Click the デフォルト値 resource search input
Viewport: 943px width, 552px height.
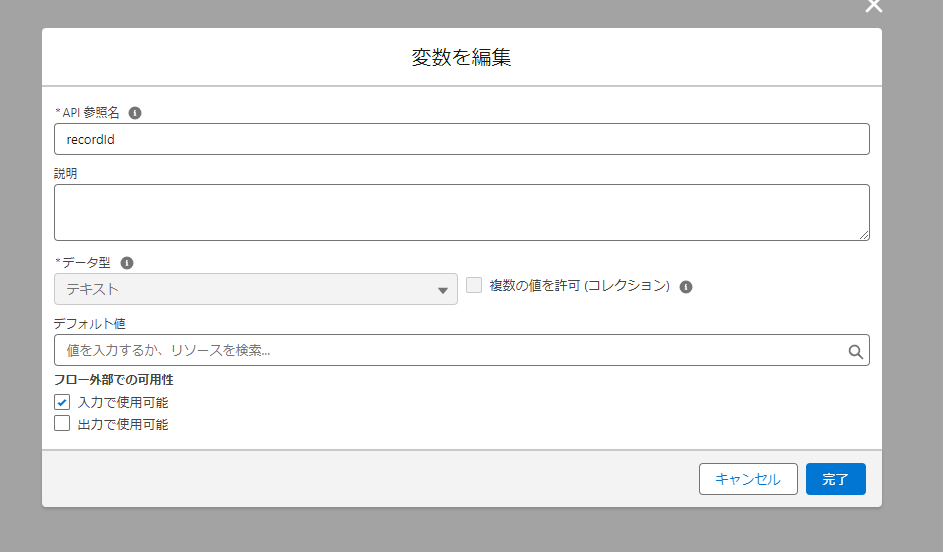462,350
